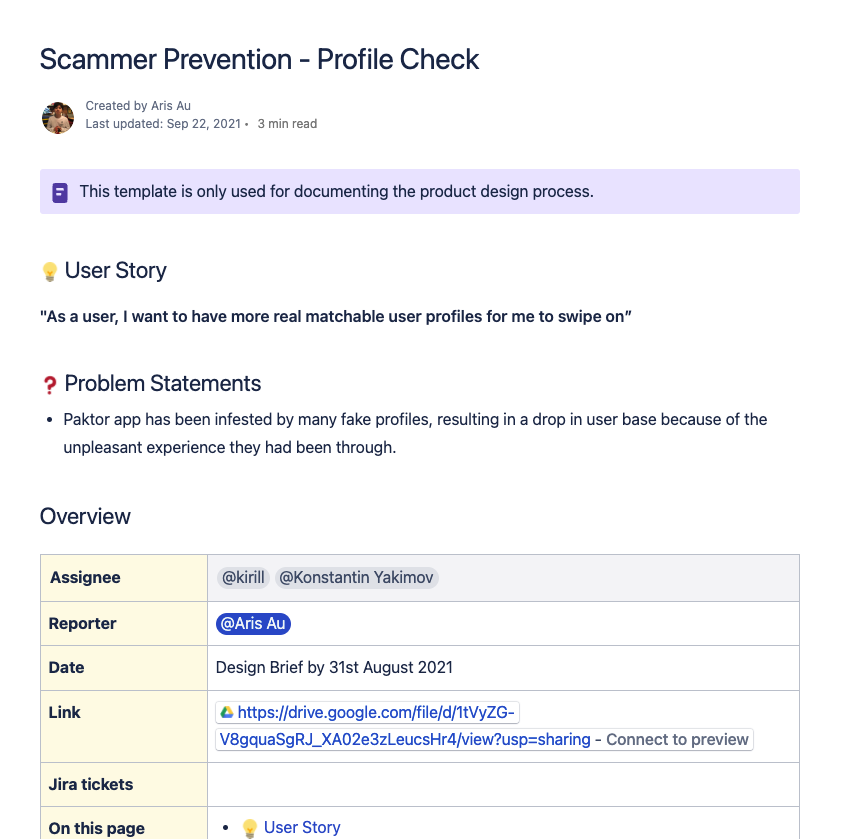This screenshot has width=855, height=839.
Task: Click the Google Drive icon in the Link row
Action: coord(227,713)
